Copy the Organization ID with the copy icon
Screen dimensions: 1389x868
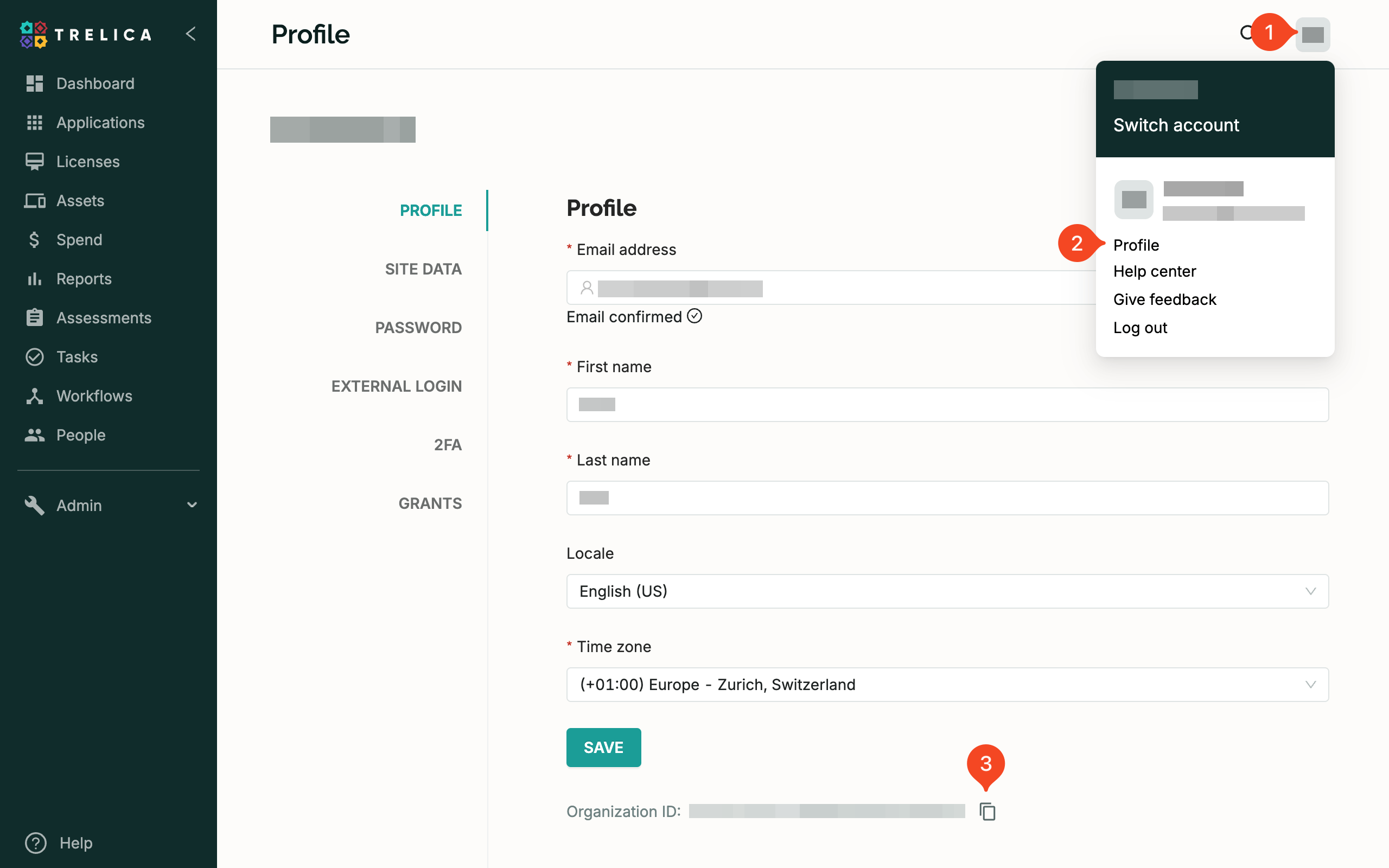click(x=987, y=811)
